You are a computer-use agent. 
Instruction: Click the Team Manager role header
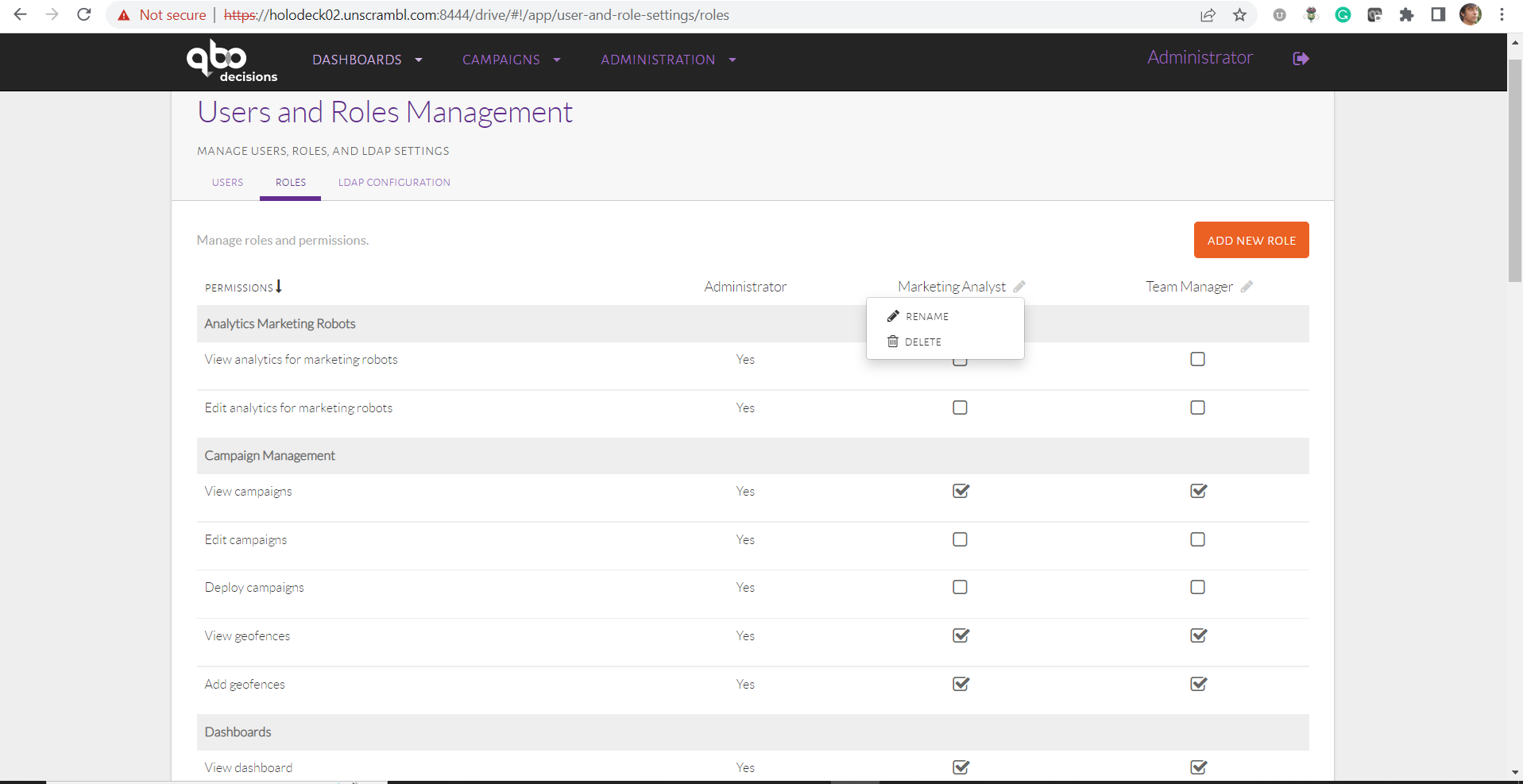pyautogui.click(x=1189, y=287)
